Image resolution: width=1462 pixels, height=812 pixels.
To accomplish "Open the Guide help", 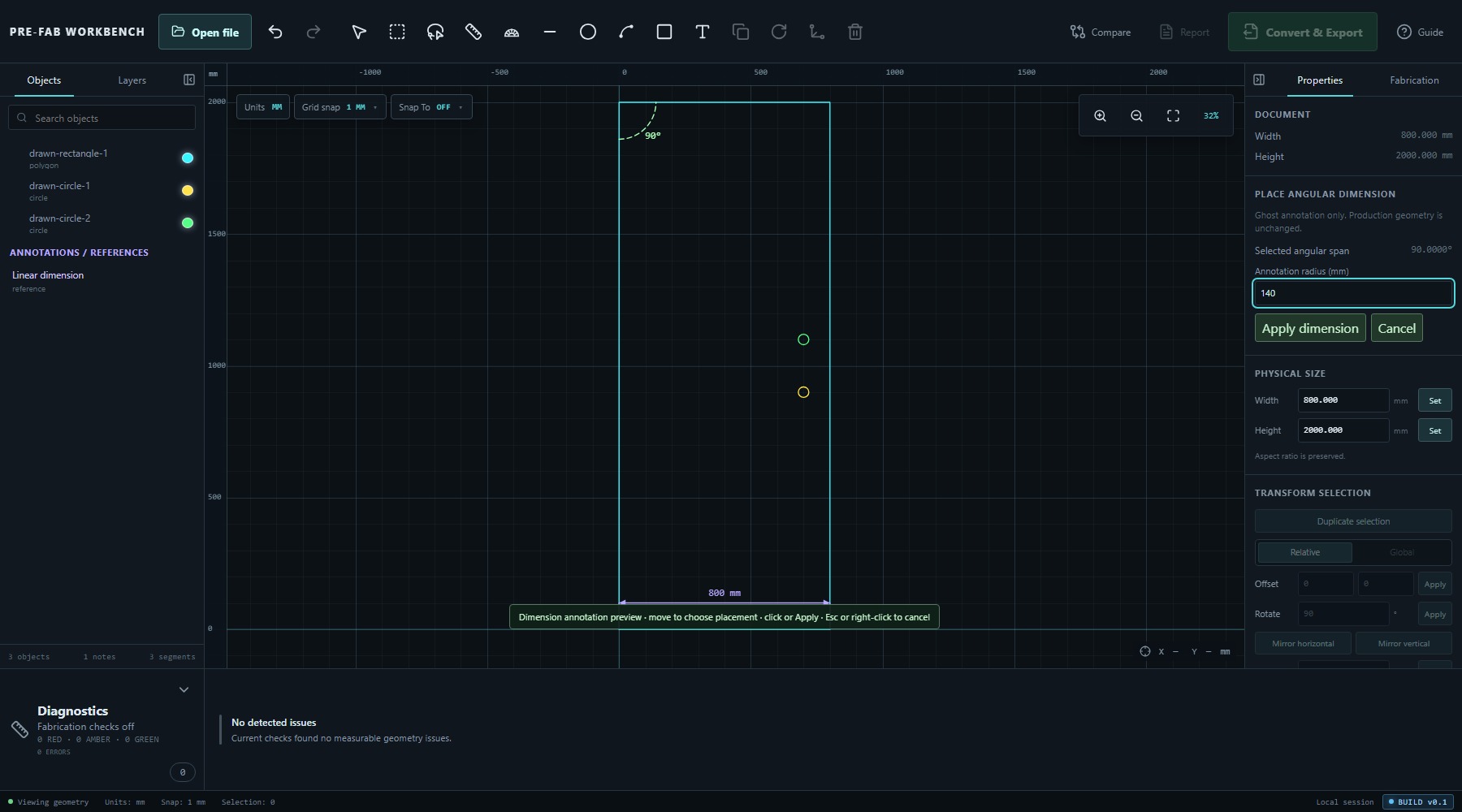I will coord(1420,32).
